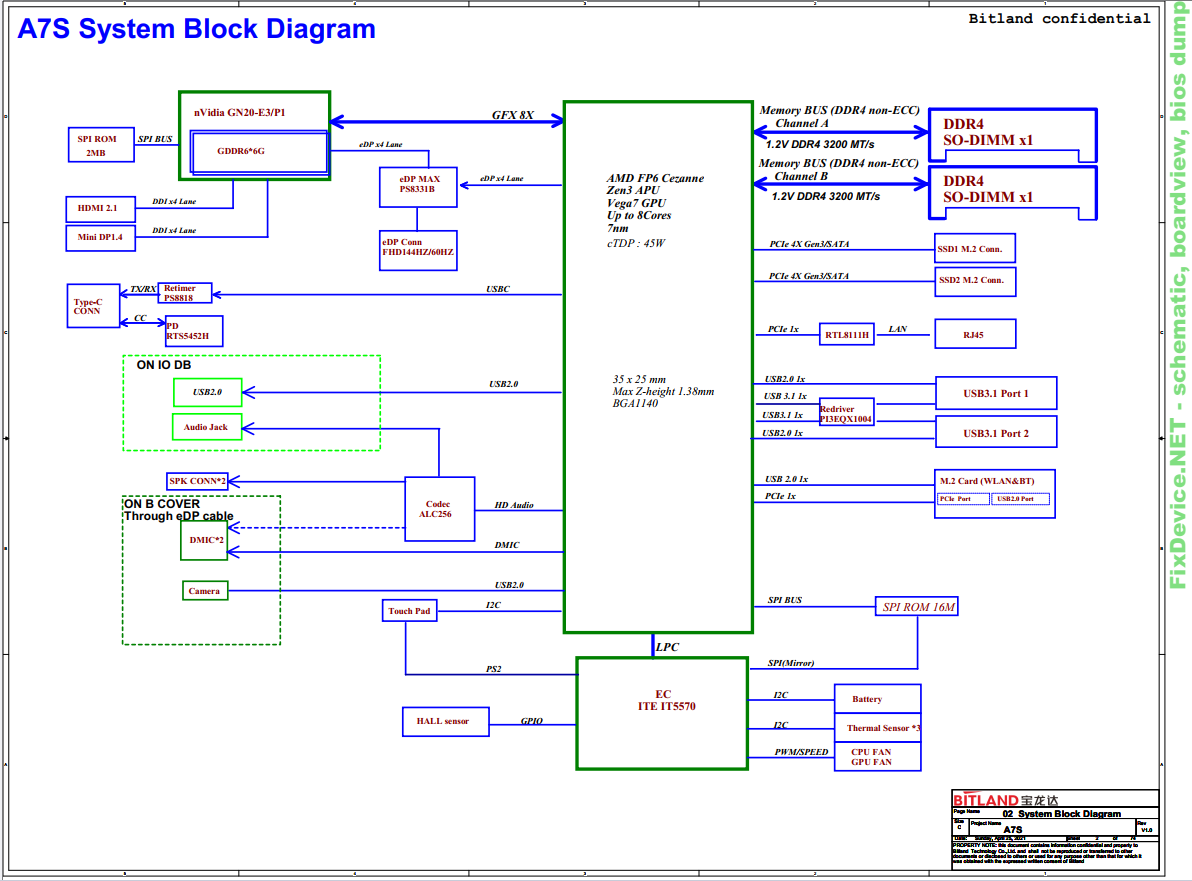Select the "SPI(Mirror)" signal label
Viewport: 1192px width, 881px height.
click(x=791, y=663)
